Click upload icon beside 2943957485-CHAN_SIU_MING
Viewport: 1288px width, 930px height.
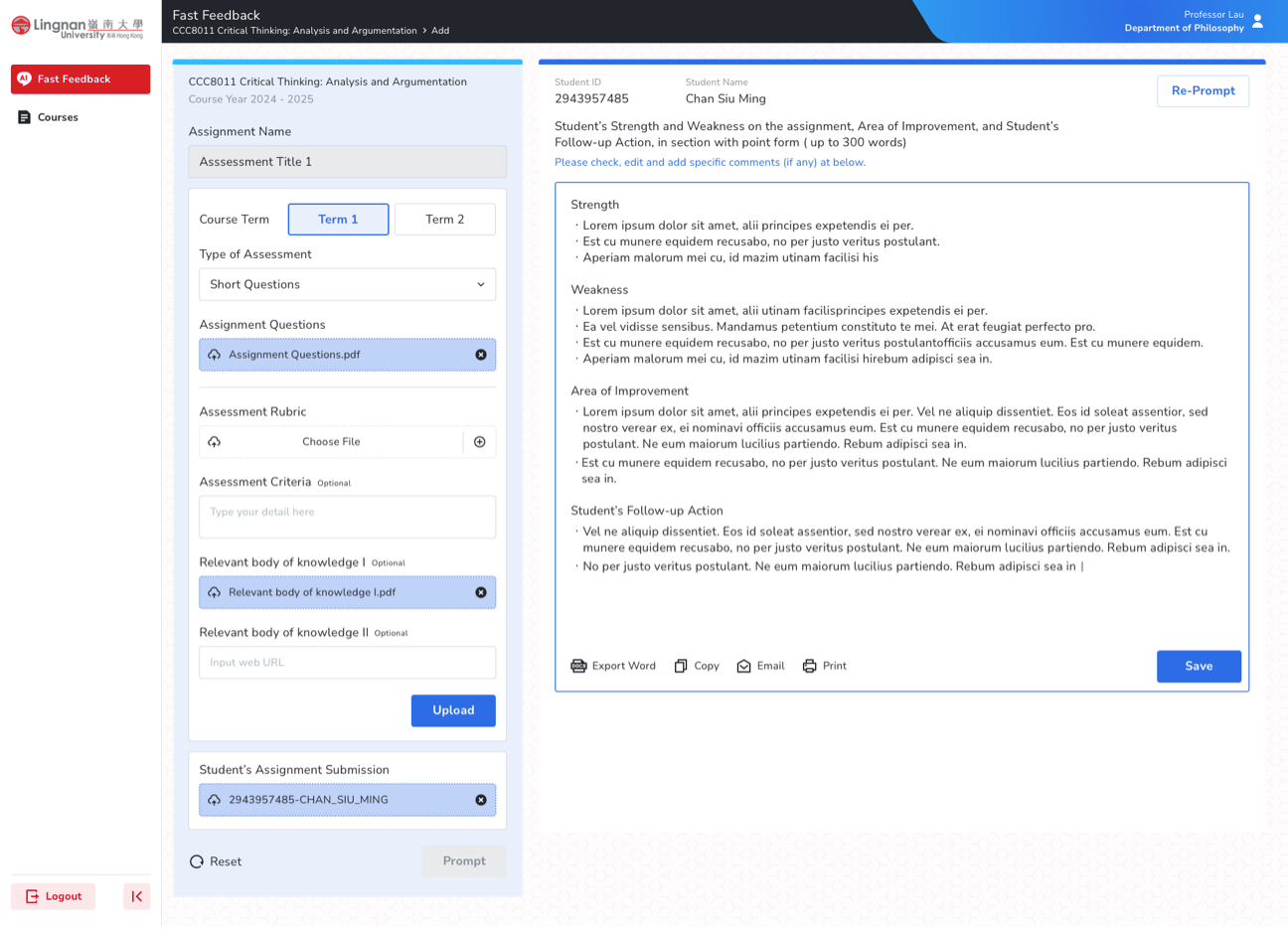[x=215, y=800]
